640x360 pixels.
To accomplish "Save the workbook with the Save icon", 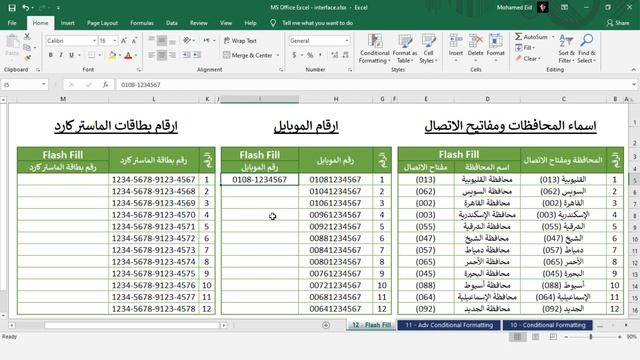I will pos(12,7).
